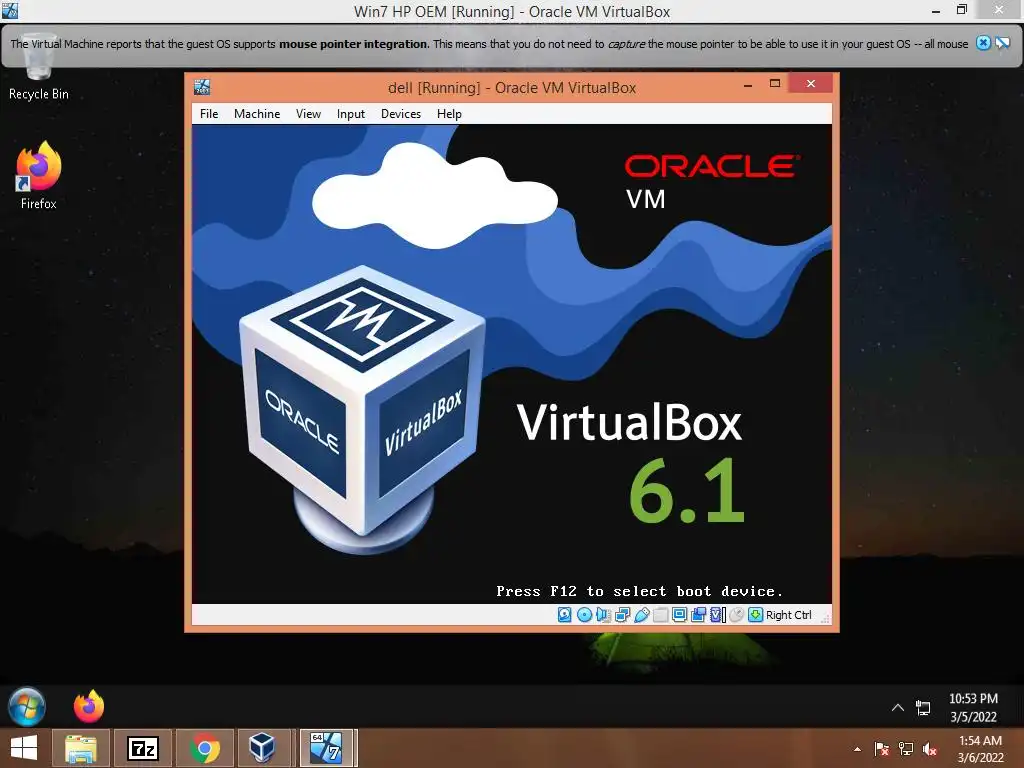Click network icon in Windows 7 tray
Screen dimensions: 1024x768
[923, 707]
